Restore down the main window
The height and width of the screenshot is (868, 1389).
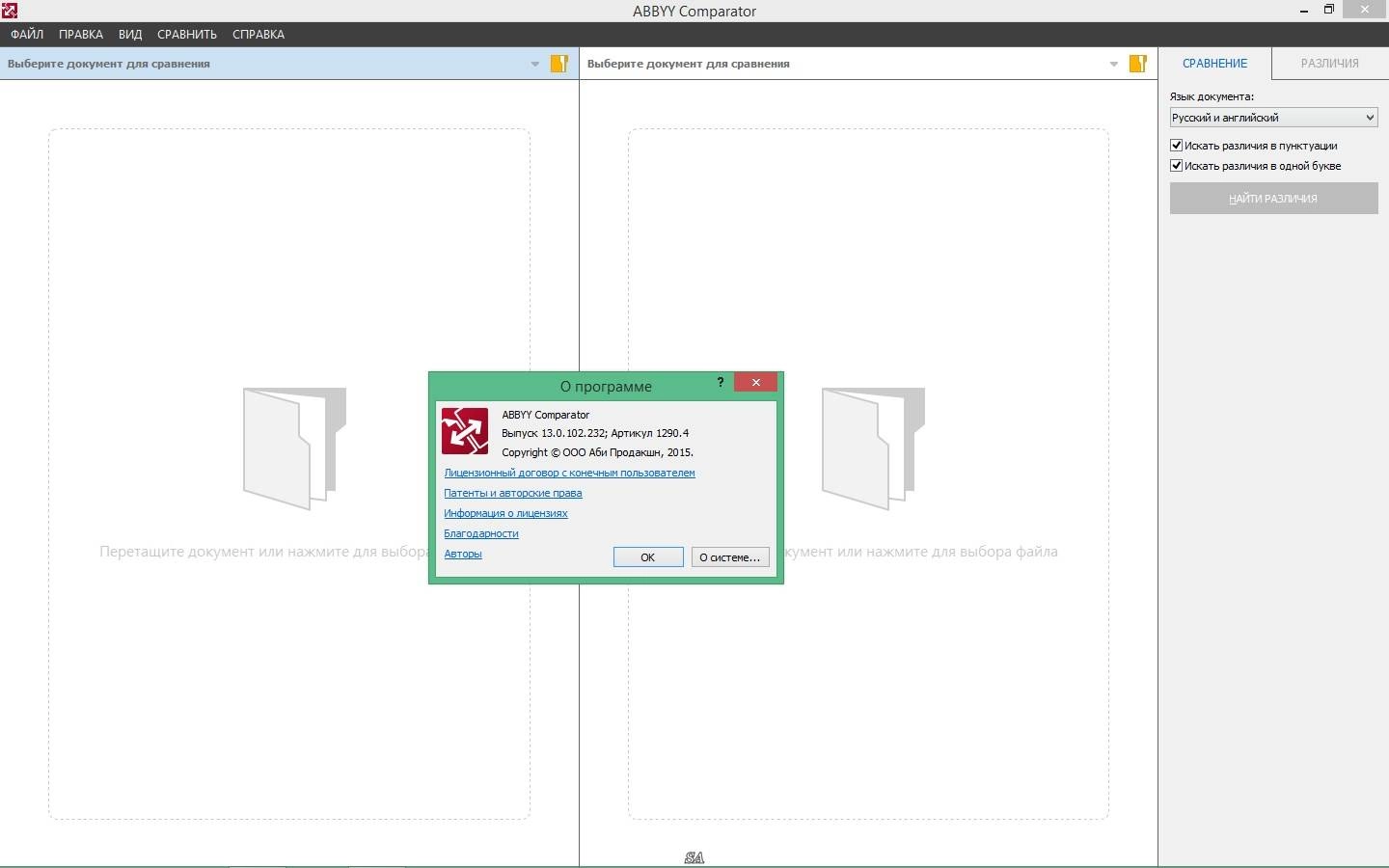(1329, 10)
